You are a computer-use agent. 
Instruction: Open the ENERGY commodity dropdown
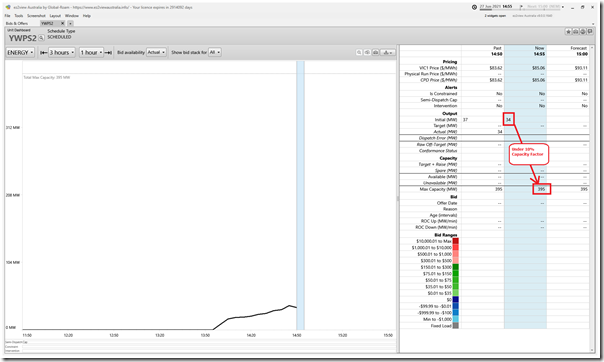point(20,52)
